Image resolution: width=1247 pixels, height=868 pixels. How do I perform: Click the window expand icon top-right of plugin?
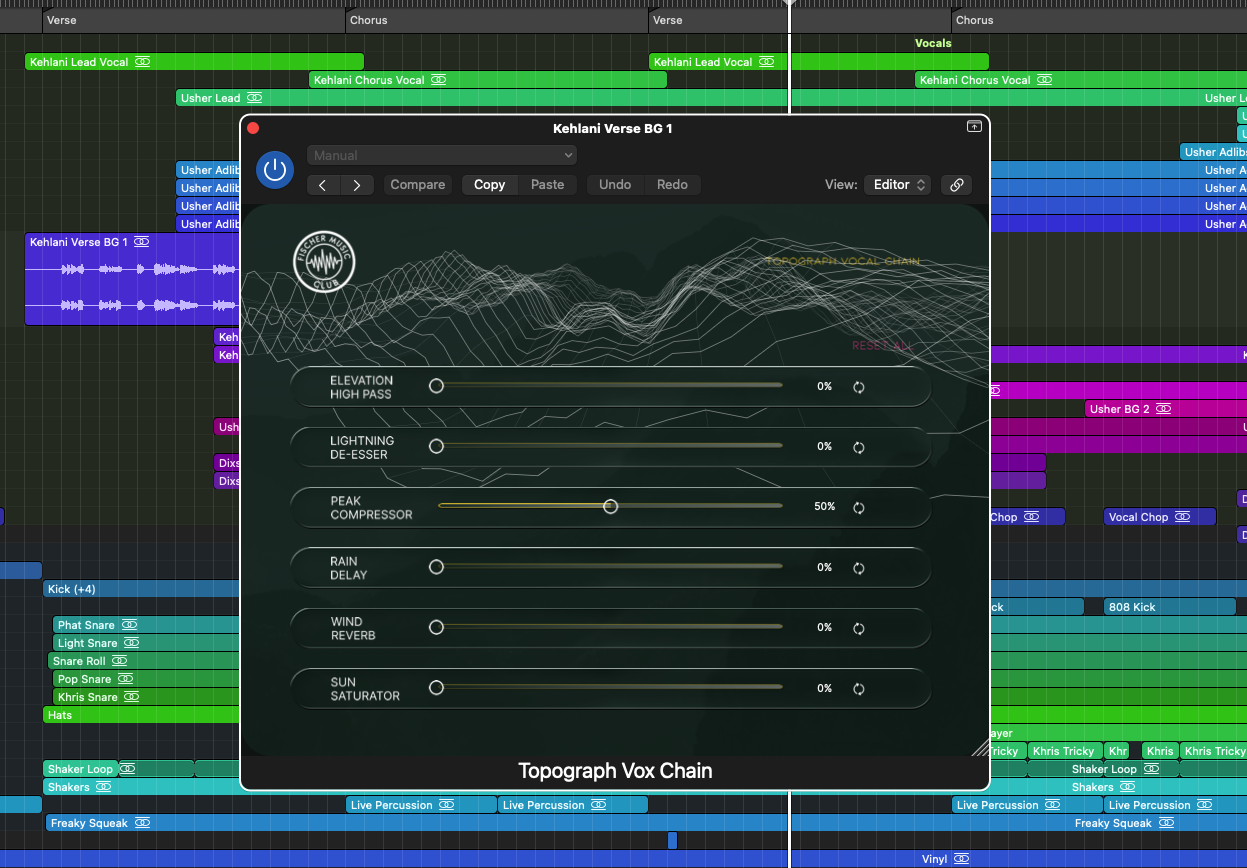tap(974, 127)
